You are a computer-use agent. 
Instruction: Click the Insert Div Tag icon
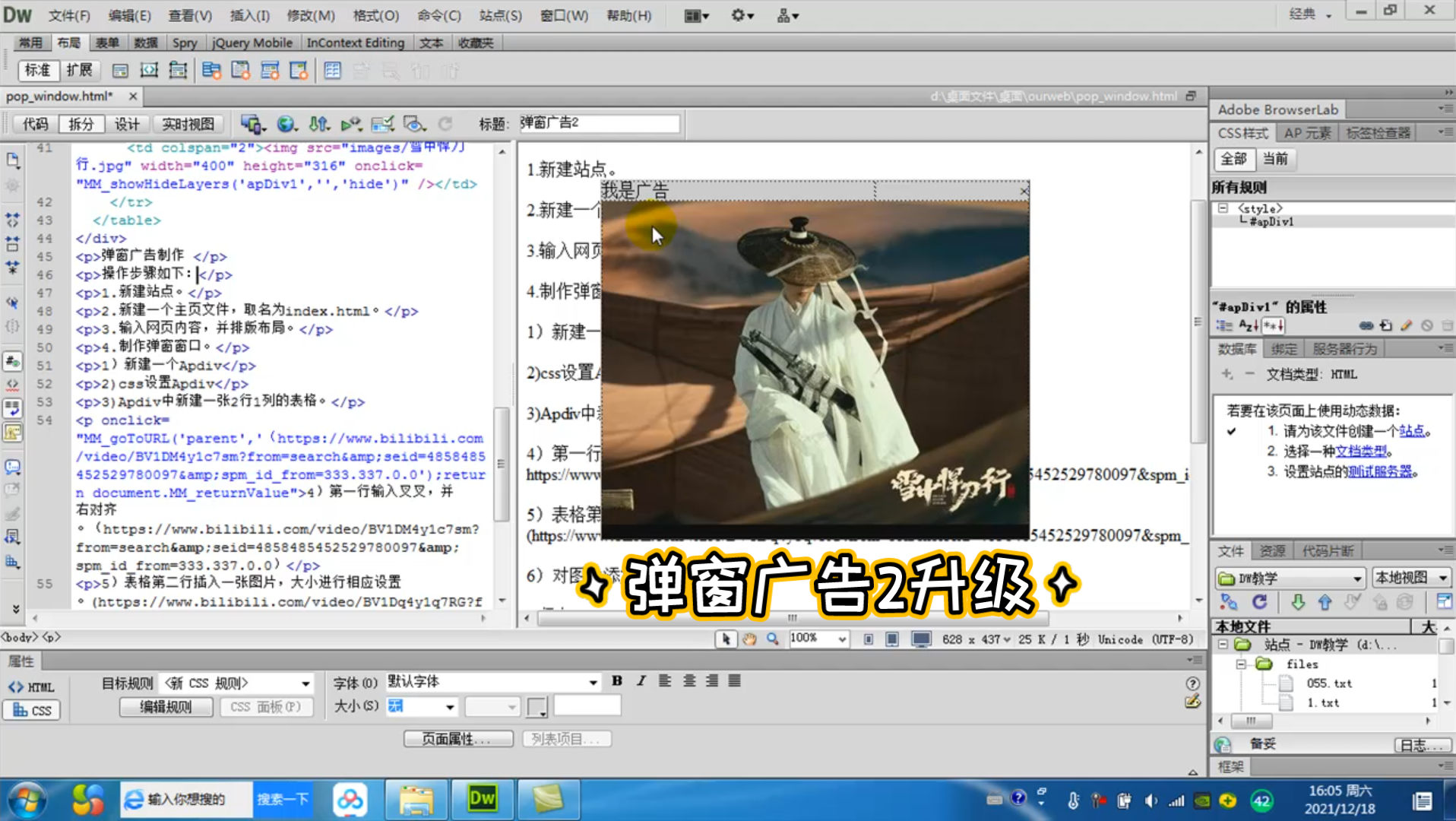[x=120, y=71]
